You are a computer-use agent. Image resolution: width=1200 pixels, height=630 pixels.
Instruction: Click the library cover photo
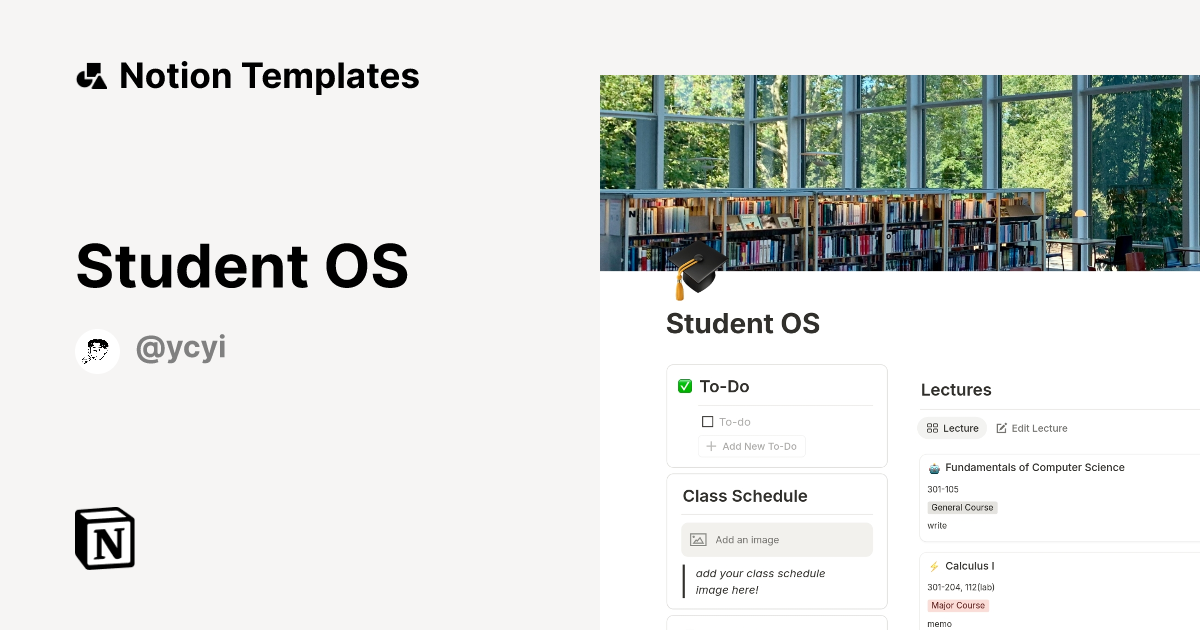click(x=900, y=170)
